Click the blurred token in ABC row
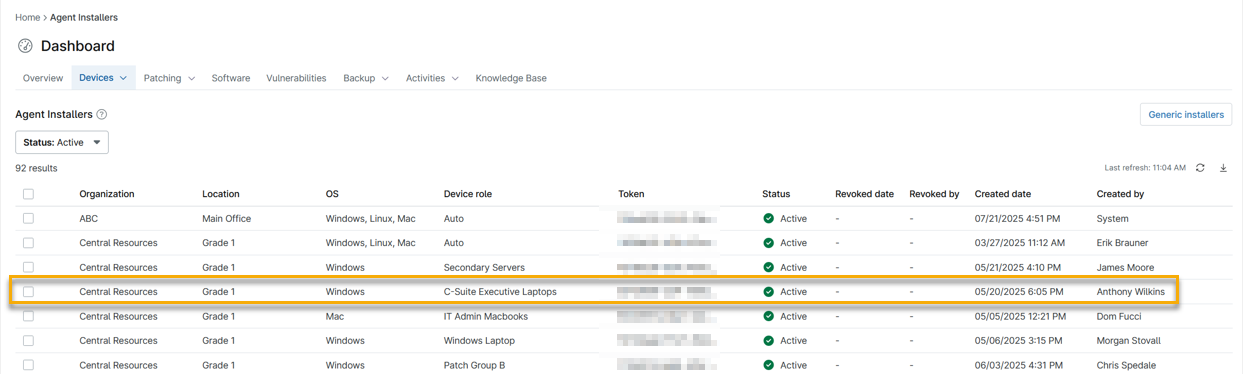The width and height of the screenshot is (1243, 374). point(668,218)
